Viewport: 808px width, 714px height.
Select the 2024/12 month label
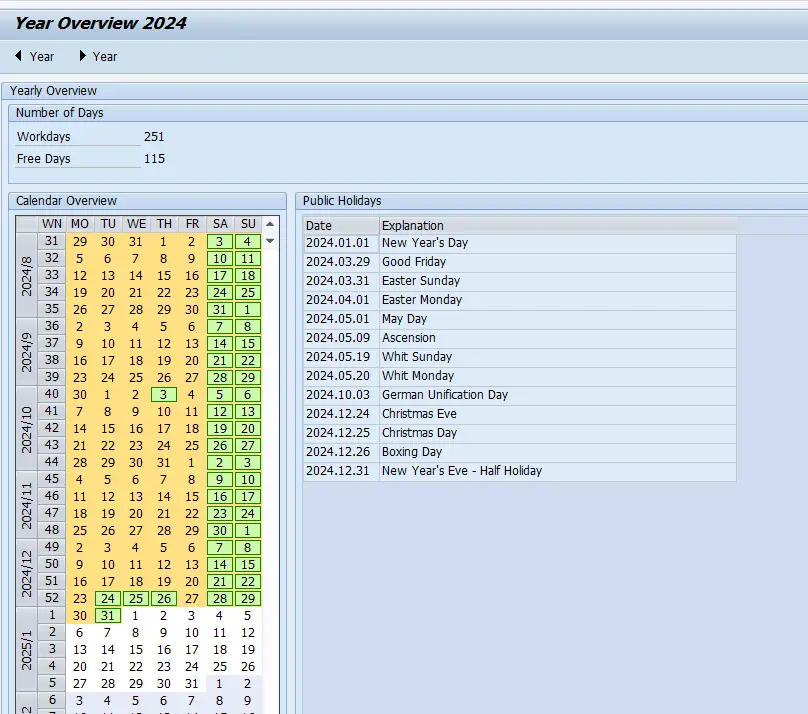[27, 572]
